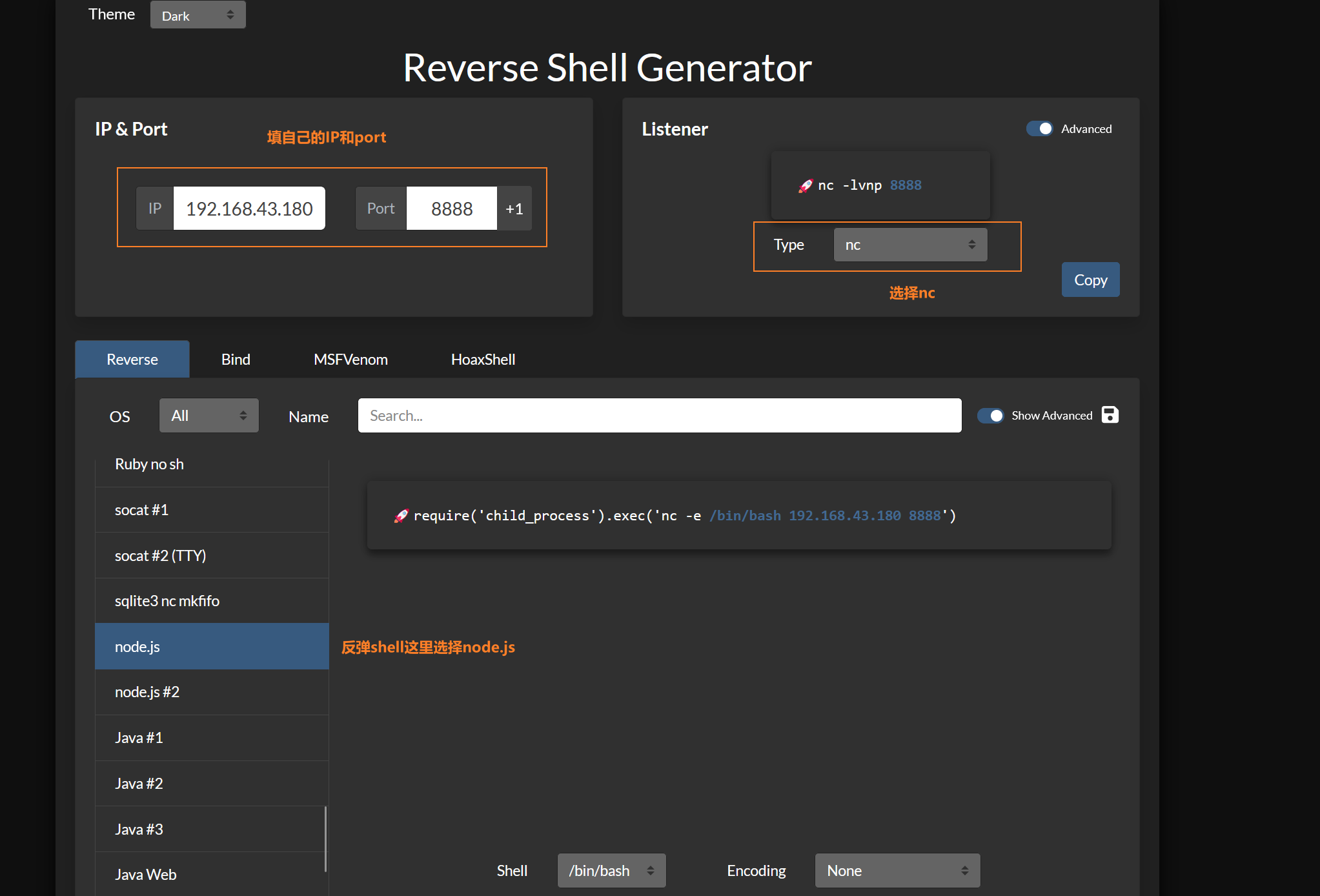Click rocket icon before the require payload

point(401,516)
